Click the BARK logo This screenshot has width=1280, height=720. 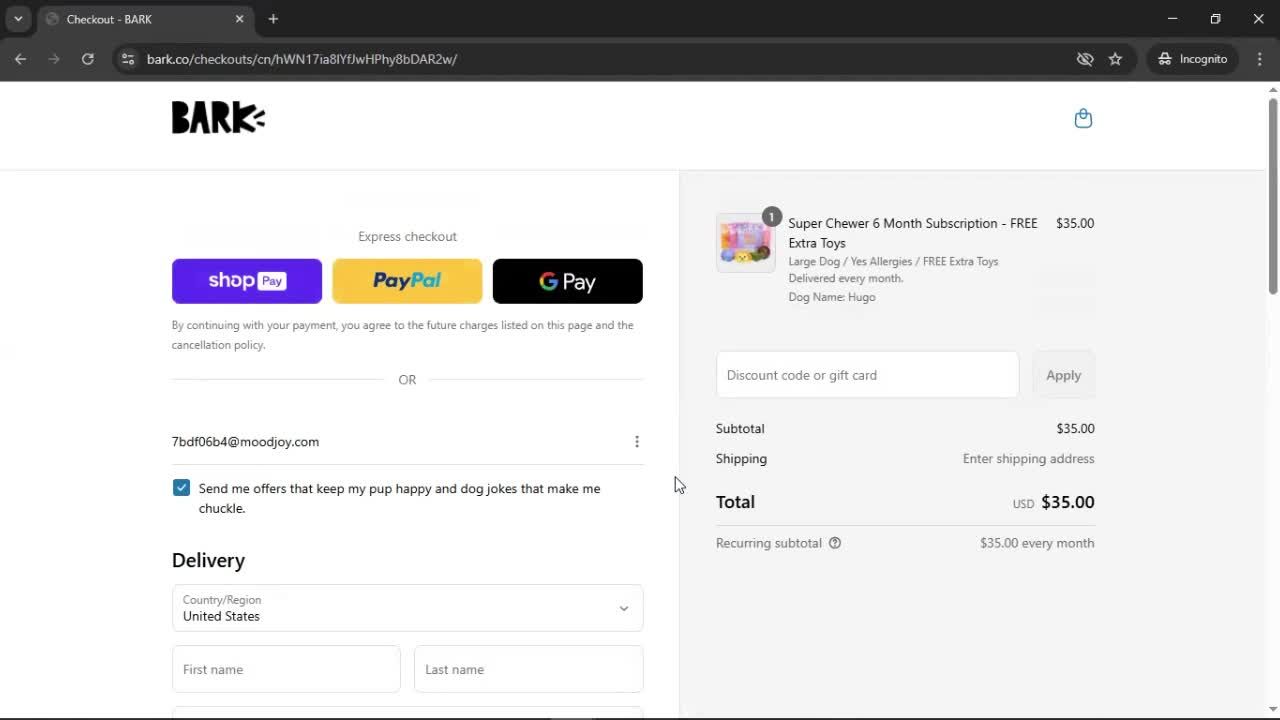tap(218, 118)
